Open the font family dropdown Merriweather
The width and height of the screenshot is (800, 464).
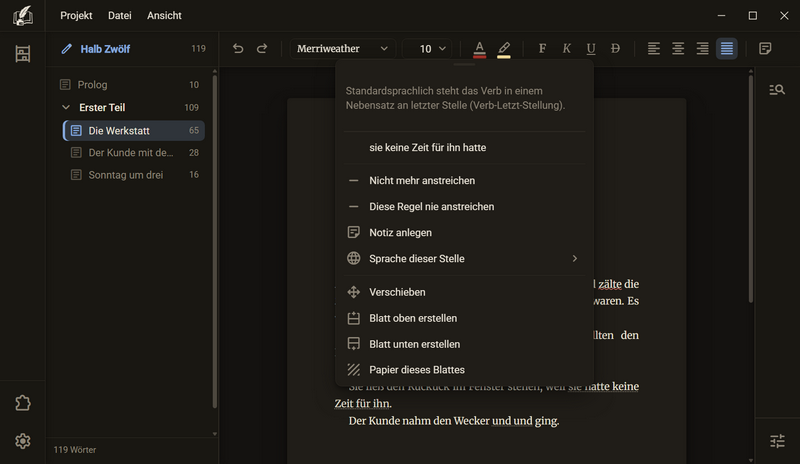342,48
